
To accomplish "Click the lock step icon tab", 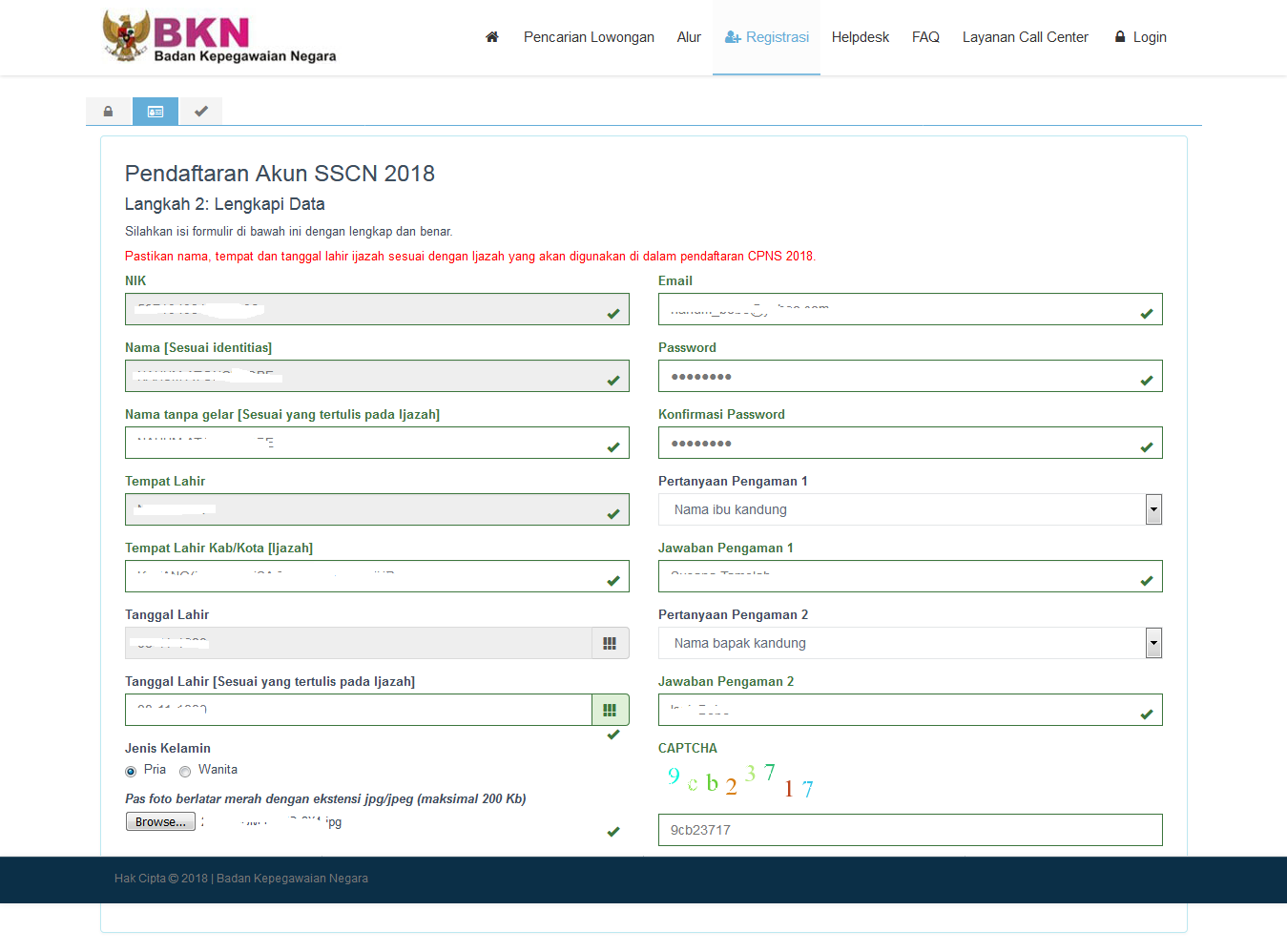I will tap(109, 112).
